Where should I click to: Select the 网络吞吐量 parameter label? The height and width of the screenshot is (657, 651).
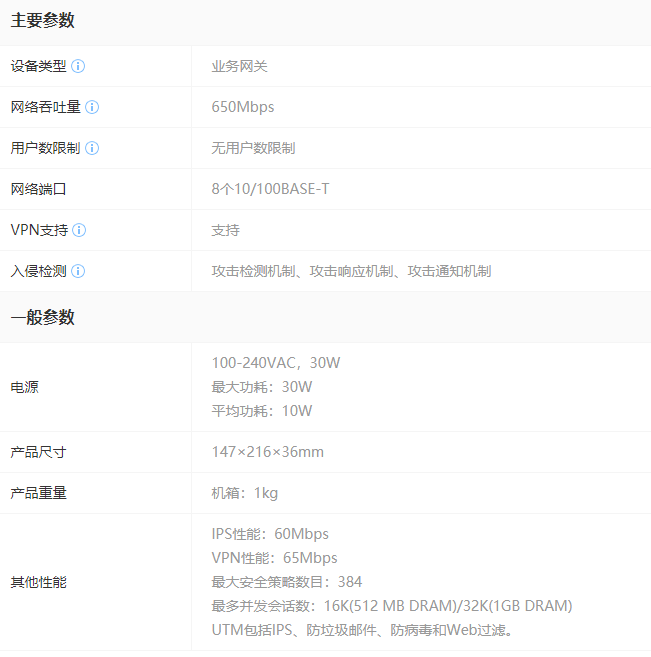tap(45, 107)
